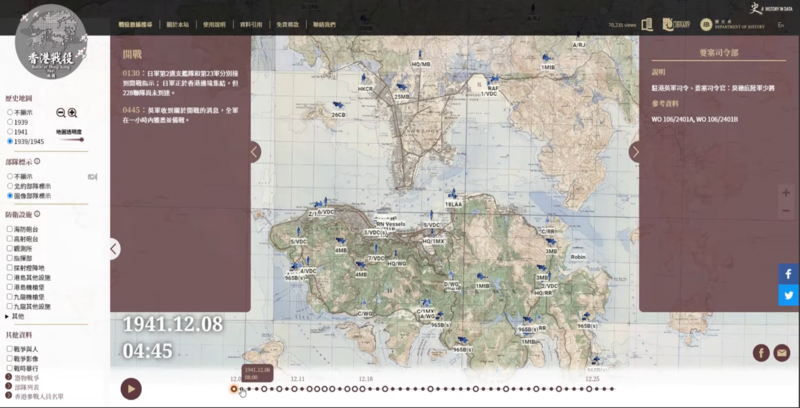Screen dimensions: 800x408
Task: Collapse the left sidebar with arrow
Action: (114, 249)
